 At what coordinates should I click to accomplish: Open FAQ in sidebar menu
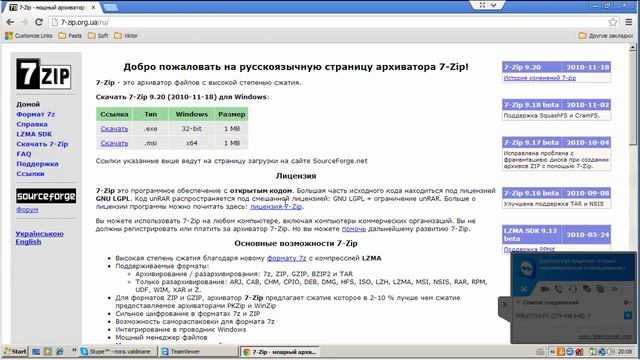[24, 154]
